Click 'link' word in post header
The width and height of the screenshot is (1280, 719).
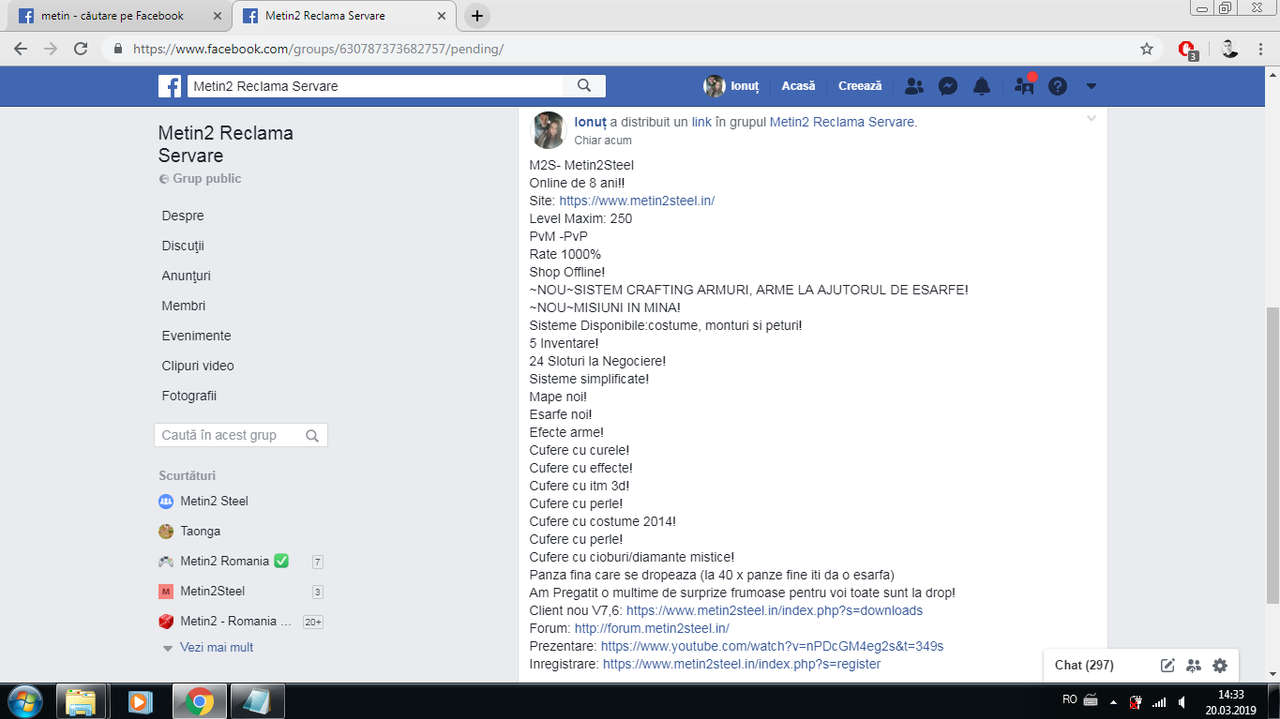pyautogui.click(x=701, y=122)
